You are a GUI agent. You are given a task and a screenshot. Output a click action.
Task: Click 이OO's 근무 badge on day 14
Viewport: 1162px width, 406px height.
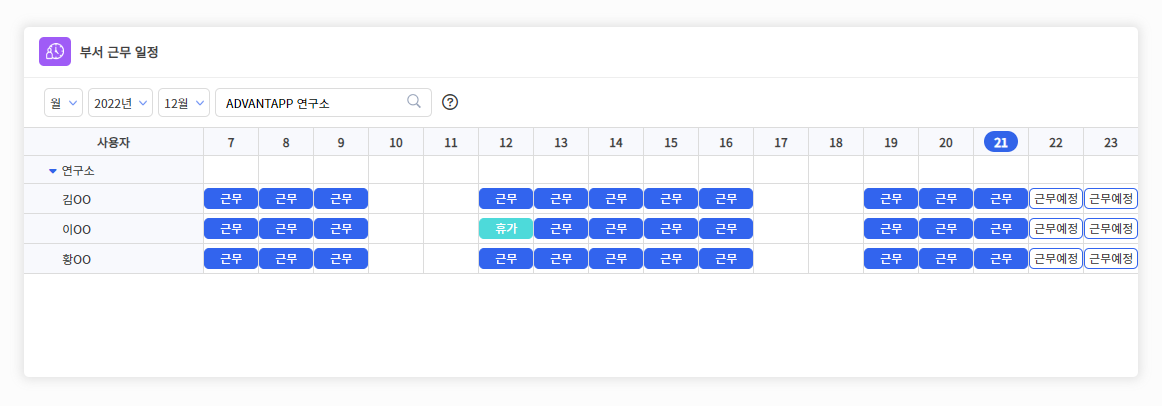[x=616, y=228]
